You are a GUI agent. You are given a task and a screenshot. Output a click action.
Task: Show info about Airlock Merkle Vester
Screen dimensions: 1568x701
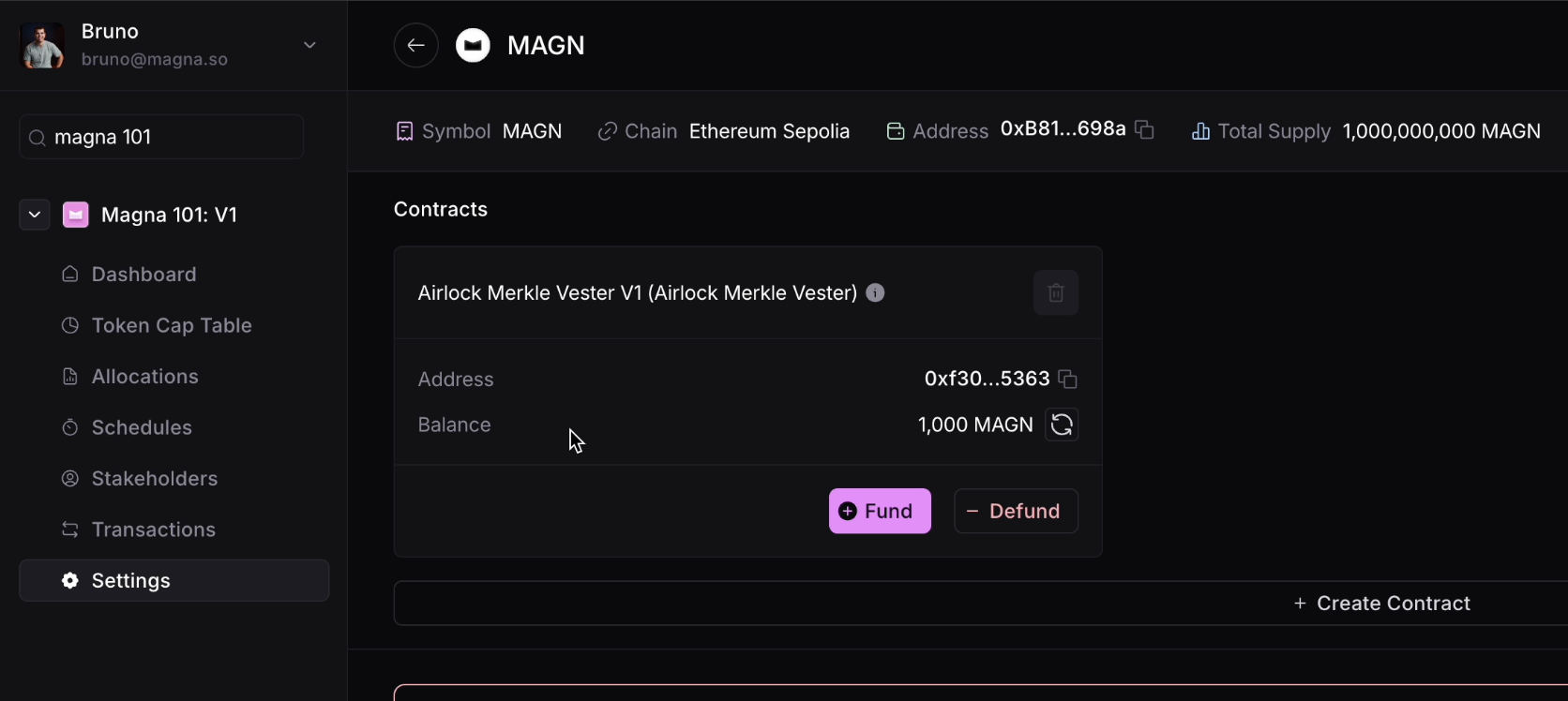point(875,293)
